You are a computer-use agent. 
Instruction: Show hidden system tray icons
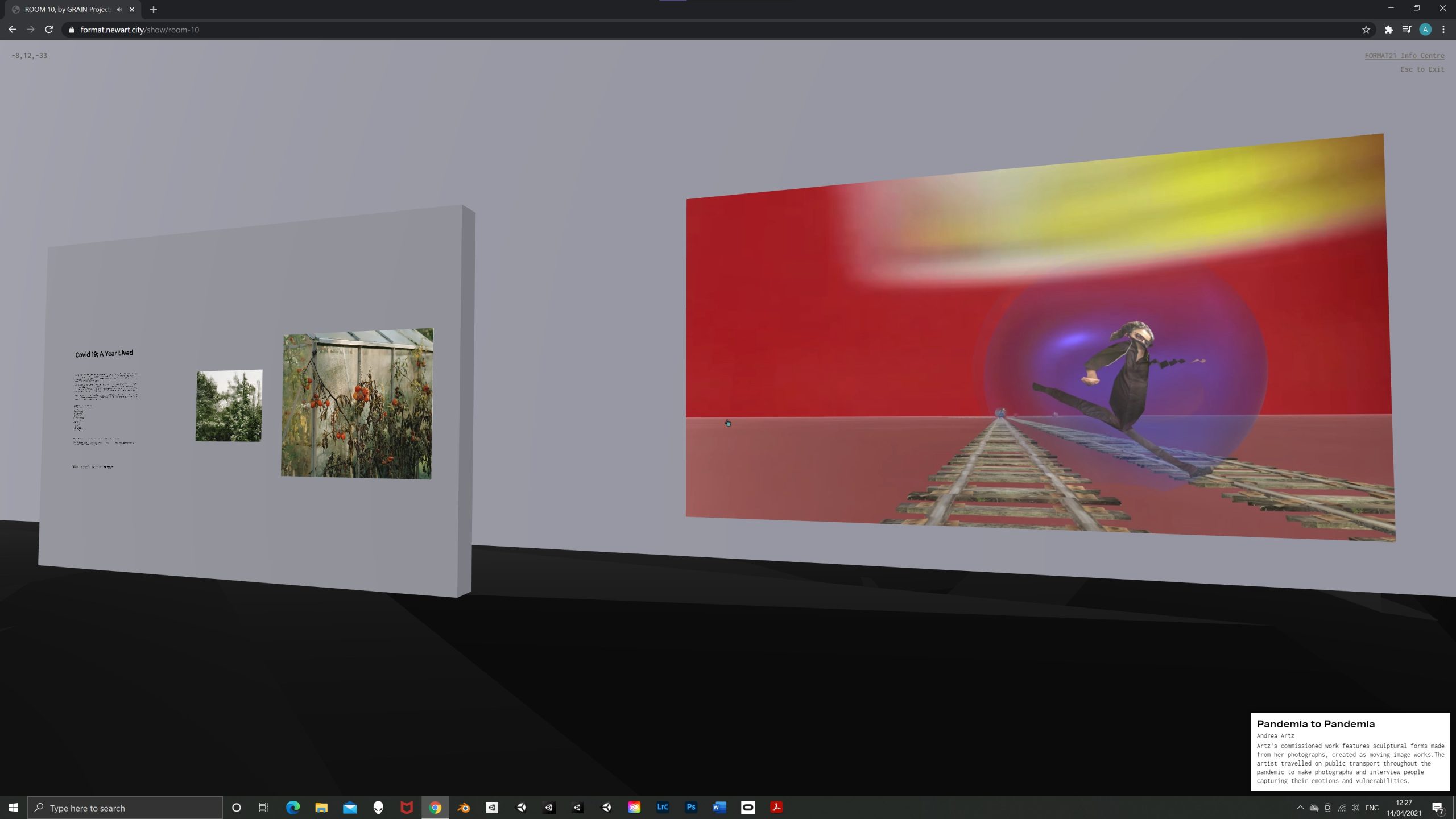click(1300, 808)
